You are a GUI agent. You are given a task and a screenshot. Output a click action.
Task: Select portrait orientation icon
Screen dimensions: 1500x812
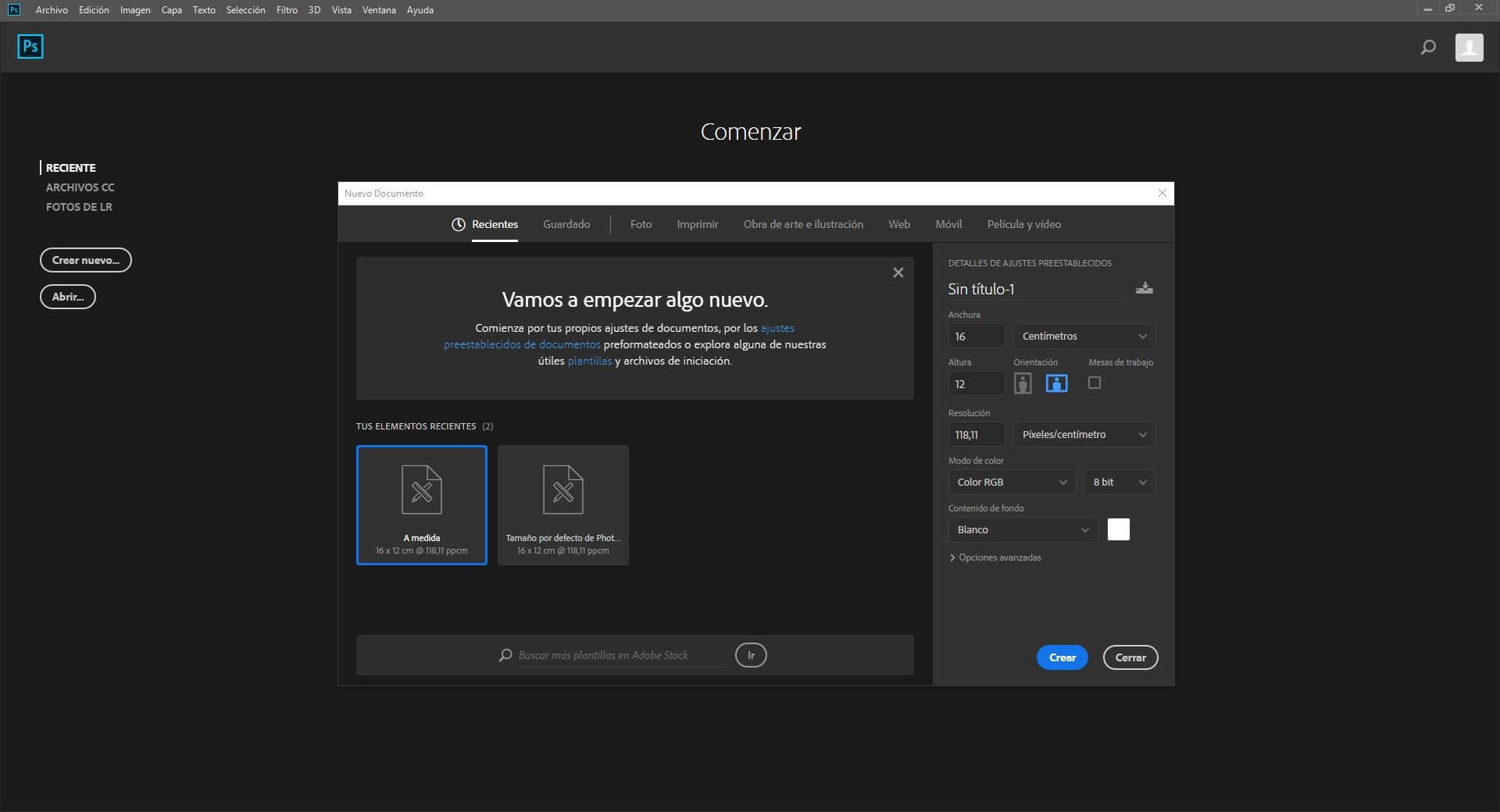pos(1023,383)
